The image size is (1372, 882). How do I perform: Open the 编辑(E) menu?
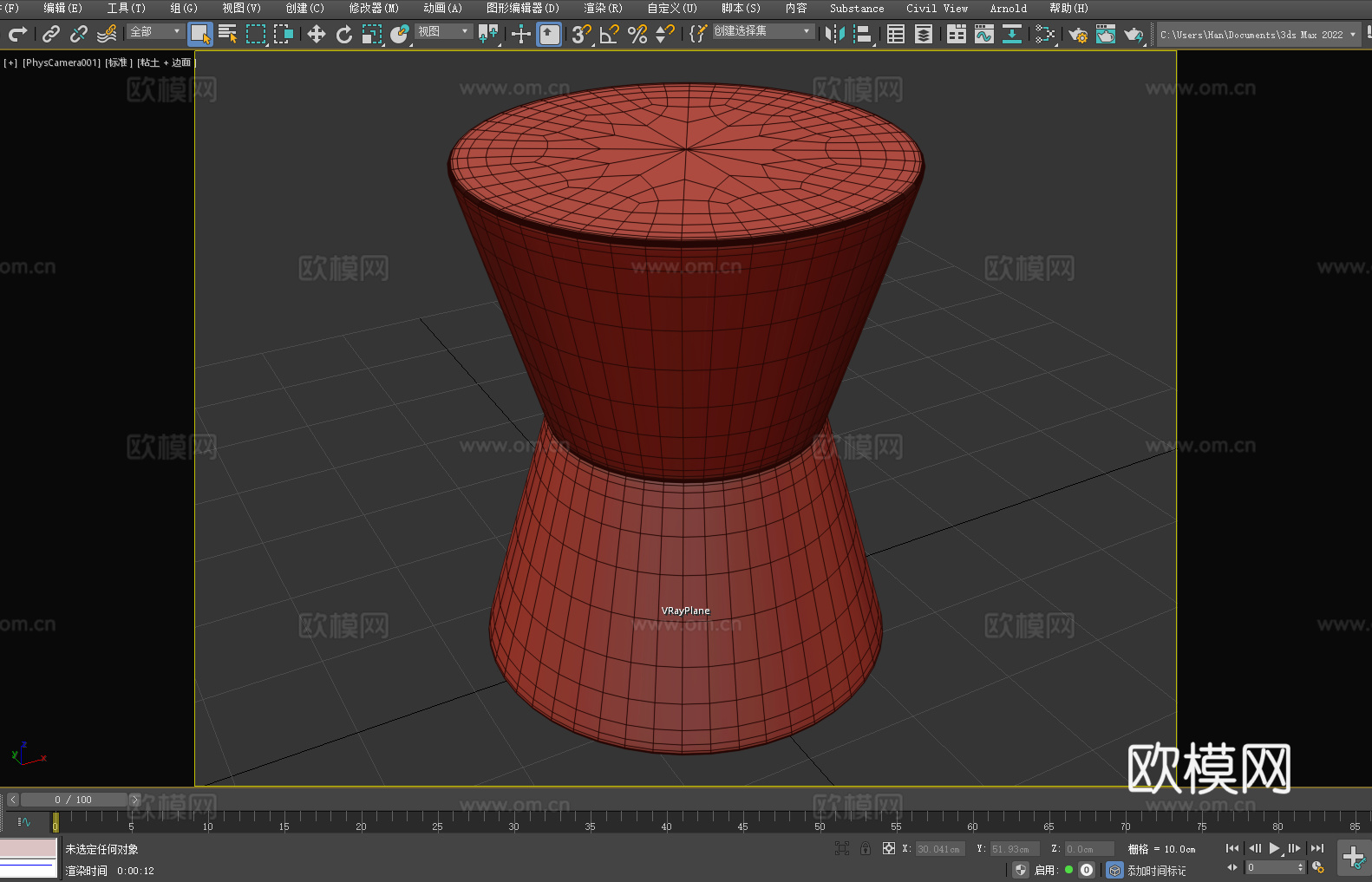pos(62,8)
